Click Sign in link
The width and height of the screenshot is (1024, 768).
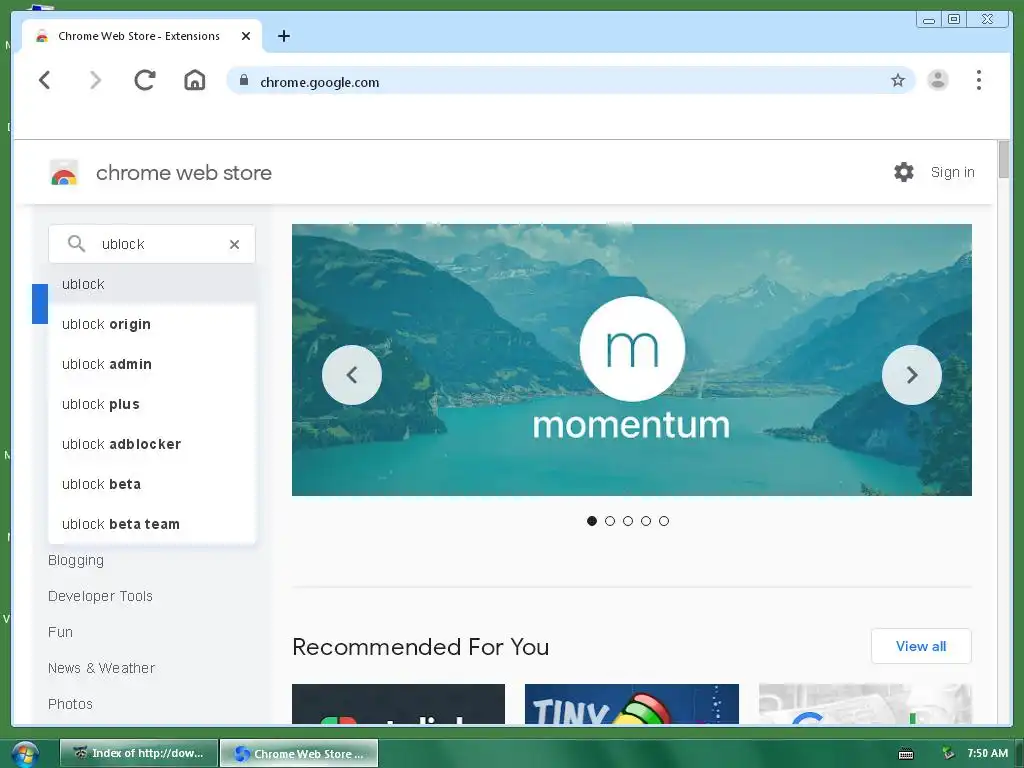point(952,172)
